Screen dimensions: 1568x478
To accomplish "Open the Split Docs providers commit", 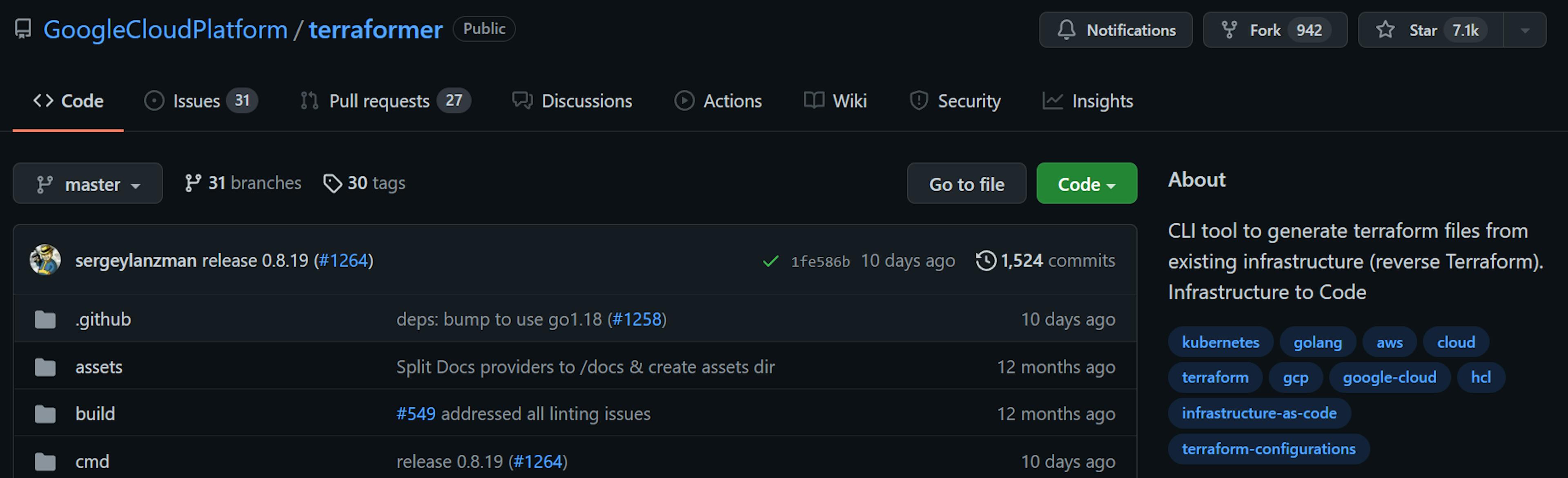I will [586, 367].
